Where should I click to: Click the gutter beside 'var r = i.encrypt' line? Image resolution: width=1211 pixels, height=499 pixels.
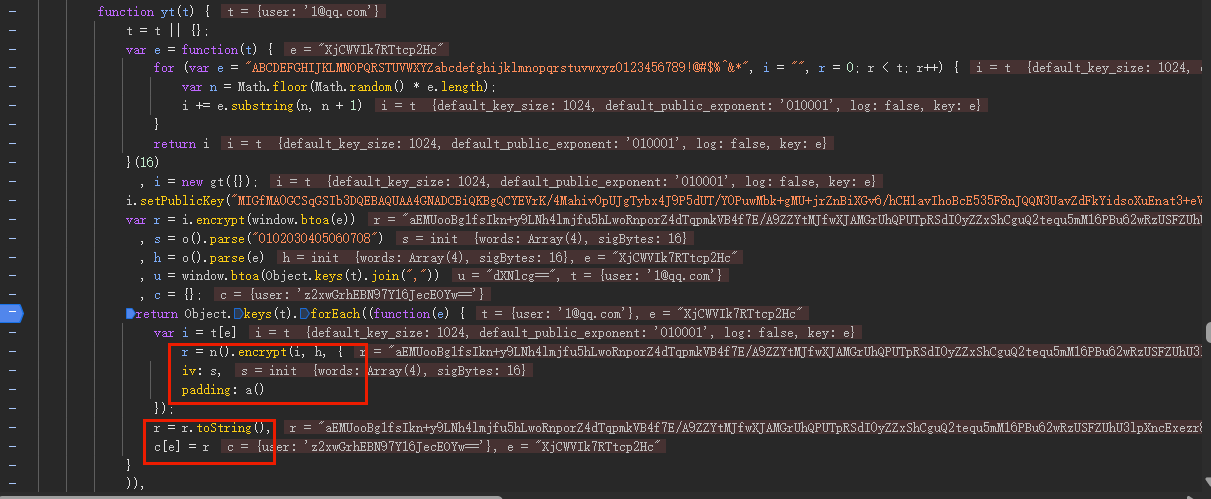pos(14,219)
